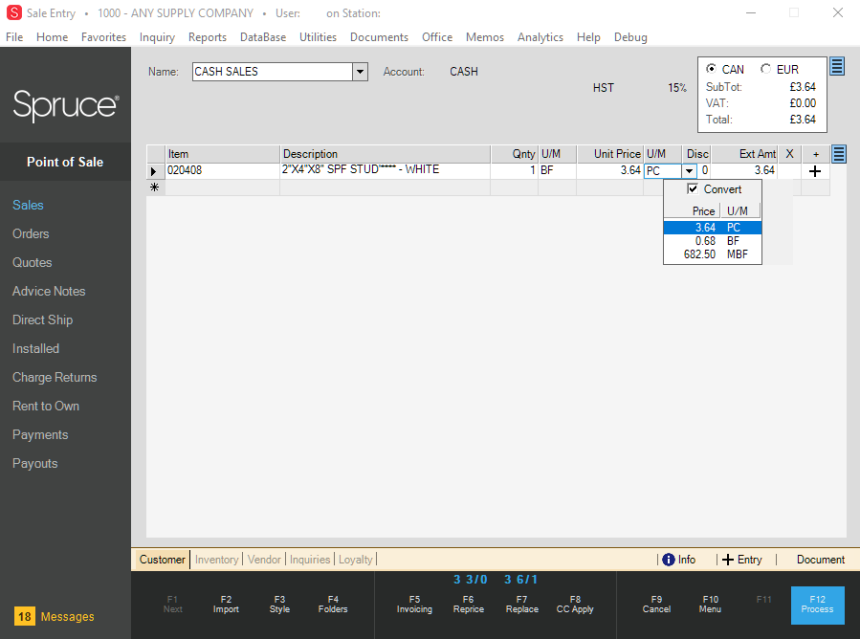Open the Documents menu
Screen dimensions: 860x639
pos(379,37)
